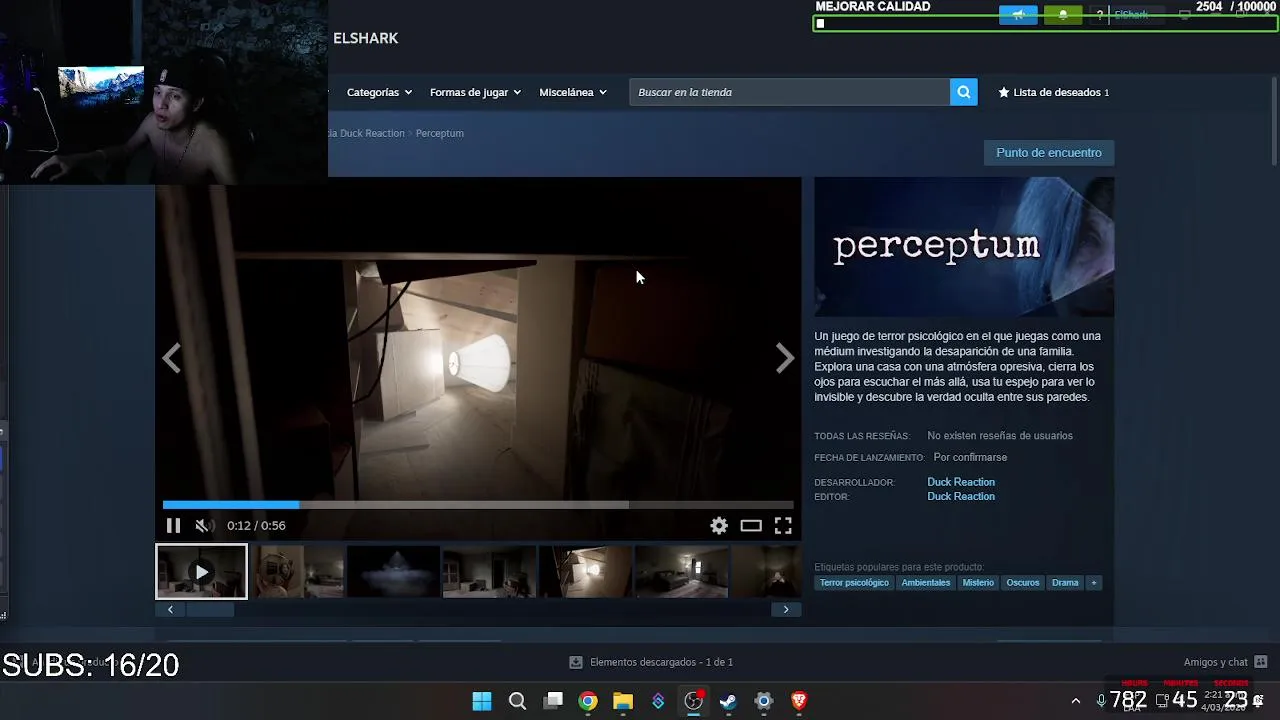Select Drama tag
This screenshot has width=1280, height=720.
point(1065,583)
